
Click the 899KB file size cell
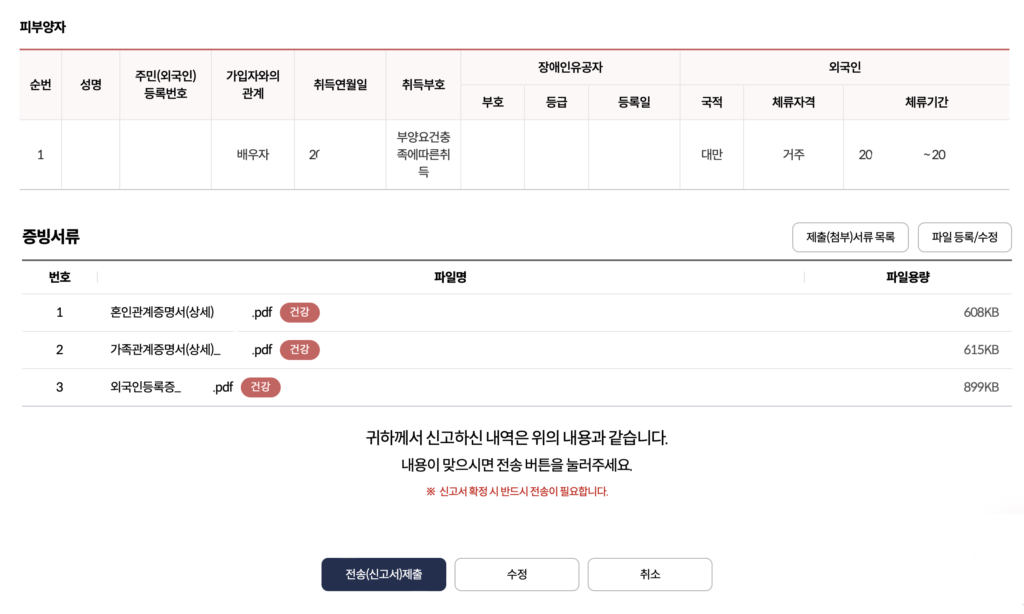[980, 387]
